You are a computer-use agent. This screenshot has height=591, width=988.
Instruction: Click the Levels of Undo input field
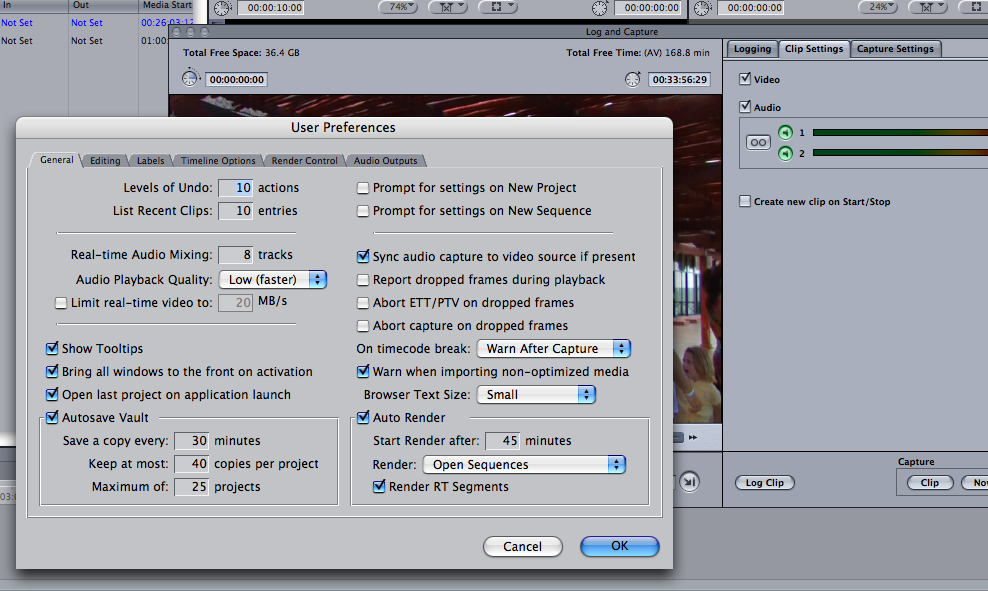click(235, 188)
